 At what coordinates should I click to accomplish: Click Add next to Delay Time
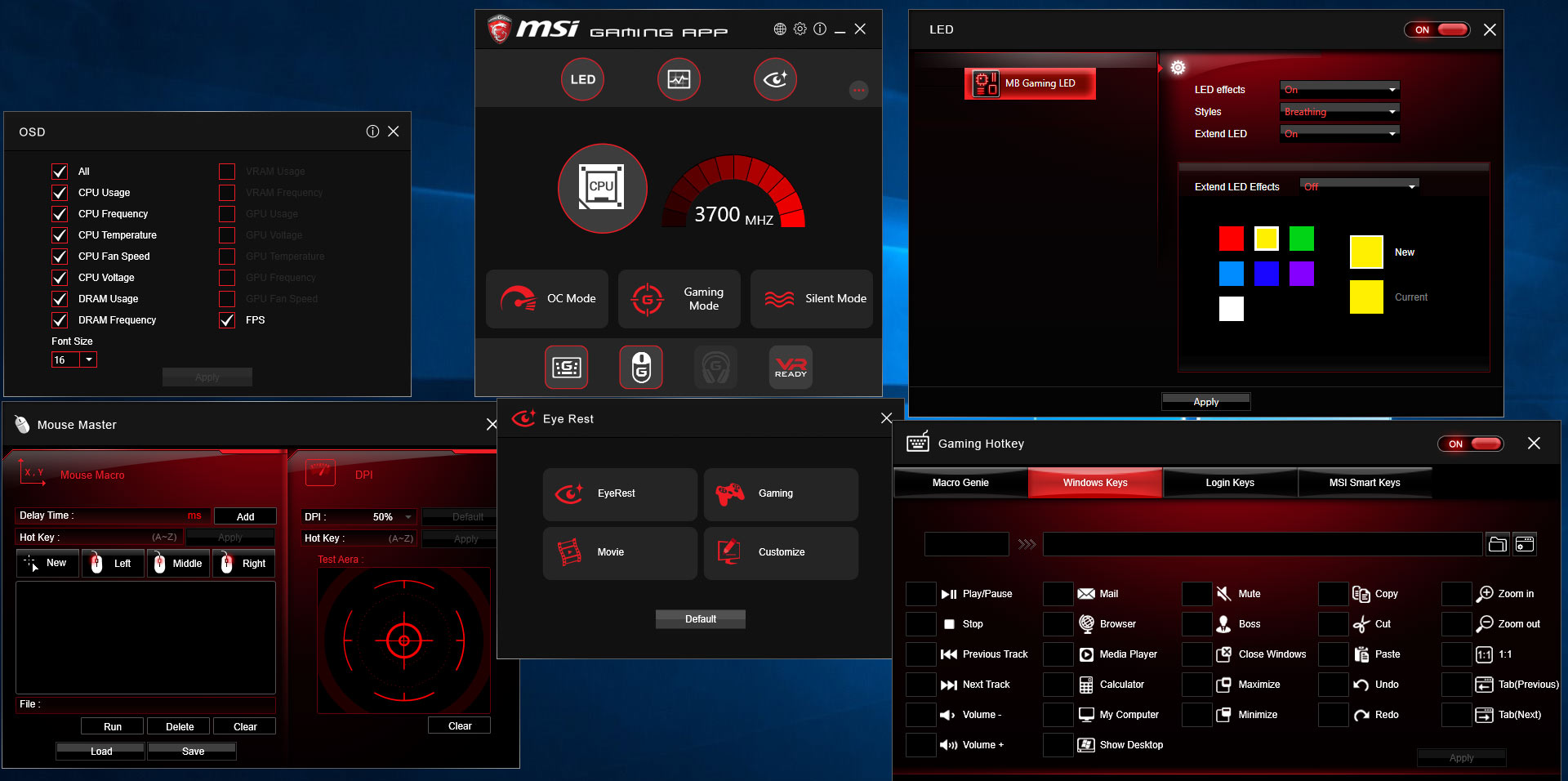pos(245,516)
